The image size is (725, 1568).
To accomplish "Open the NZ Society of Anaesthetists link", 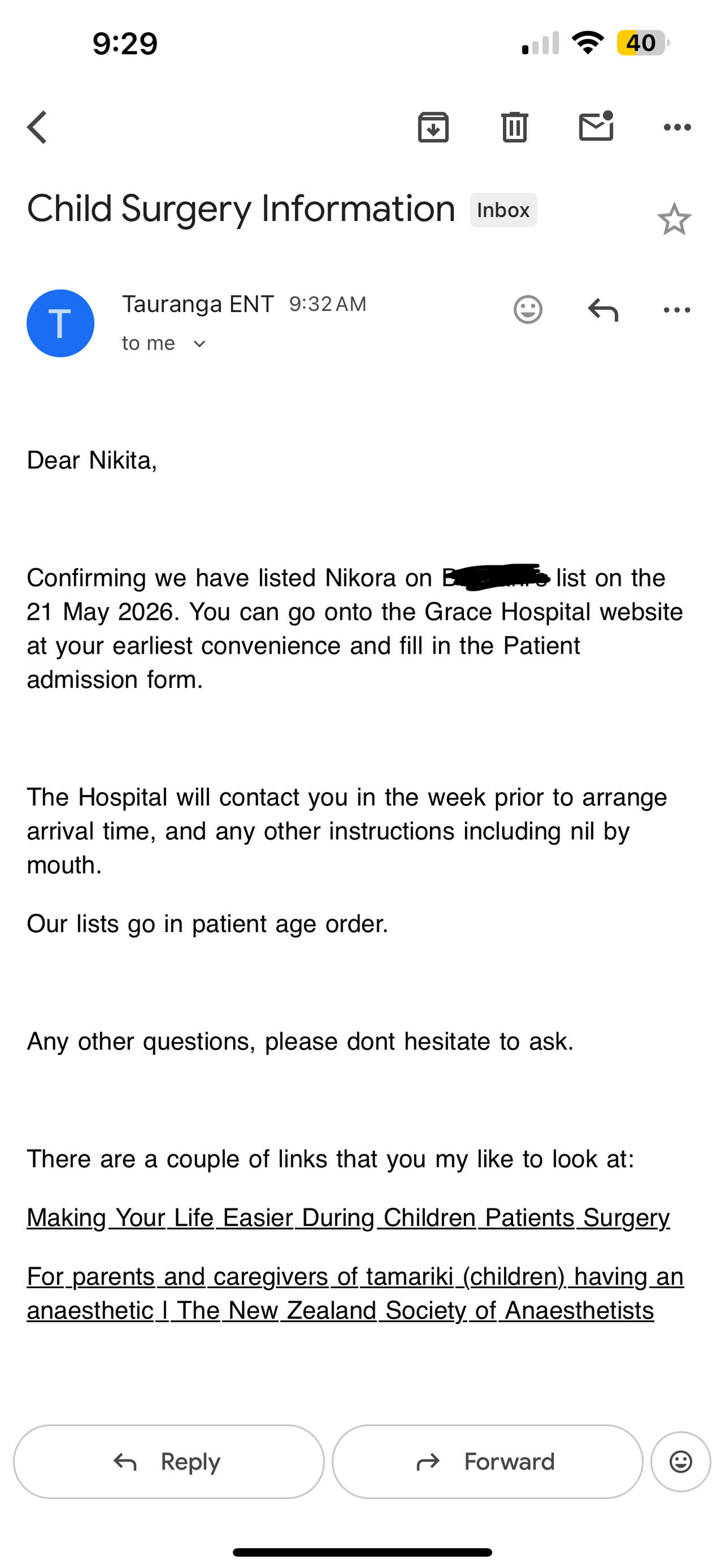I will [x=354, y=1293].
